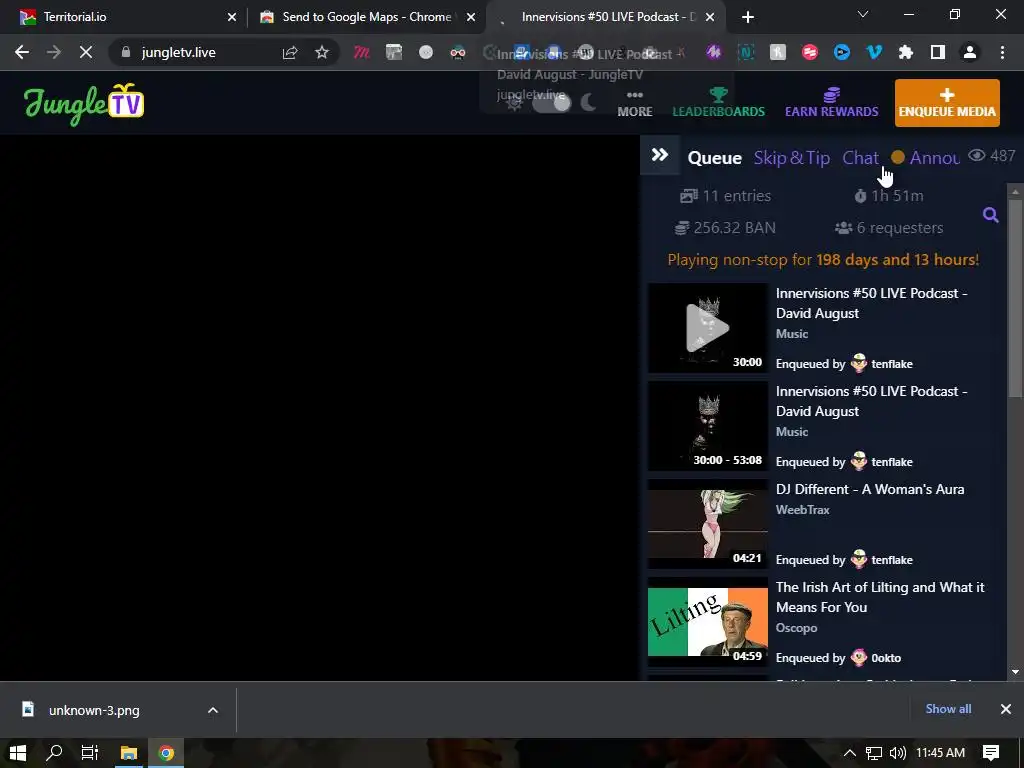Click the viewers eye icon showing 487

point(976,155)
